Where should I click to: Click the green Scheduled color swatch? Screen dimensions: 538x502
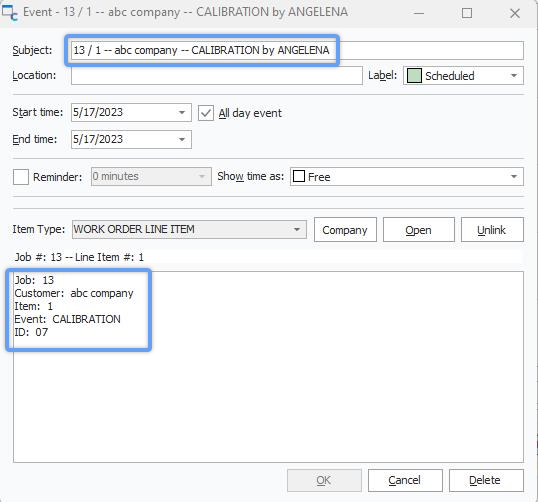(x=414, y=76)
